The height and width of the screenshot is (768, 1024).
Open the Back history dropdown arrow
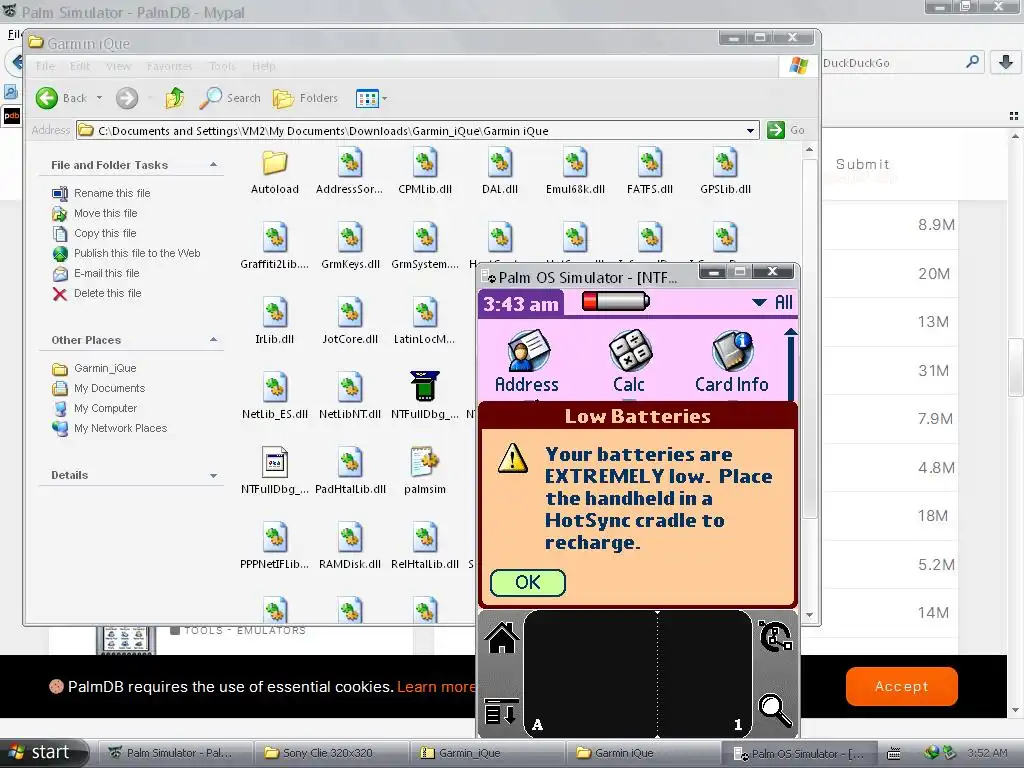(99, 99)
